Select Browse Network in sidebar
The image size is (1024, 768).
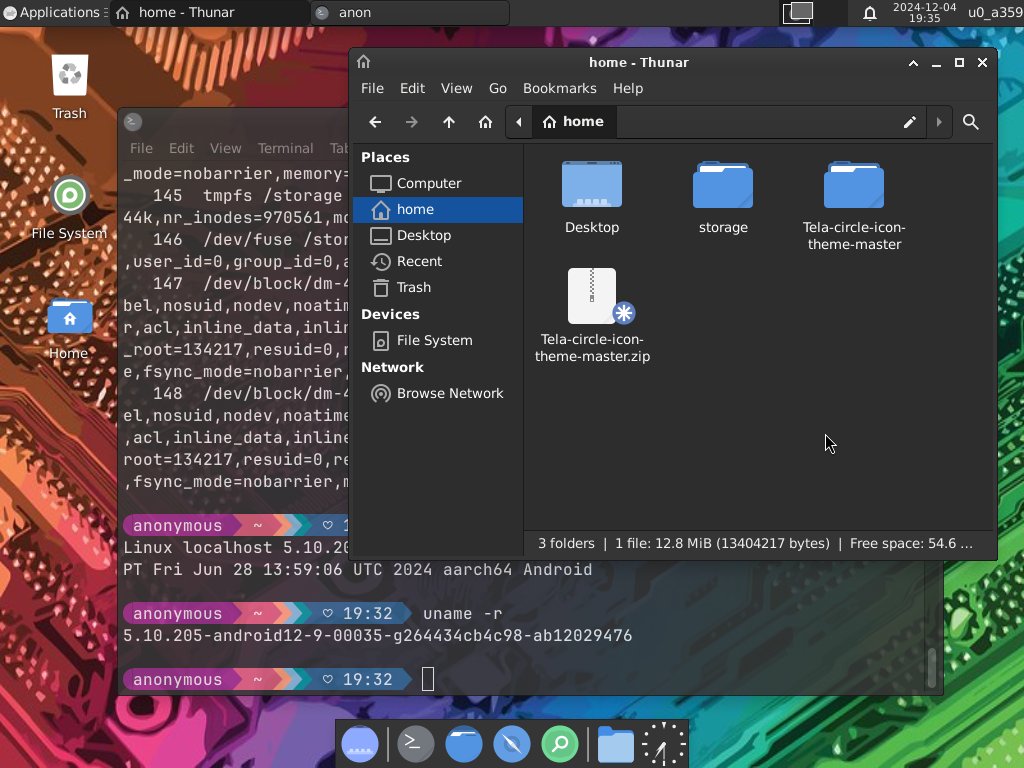[438, 394]
